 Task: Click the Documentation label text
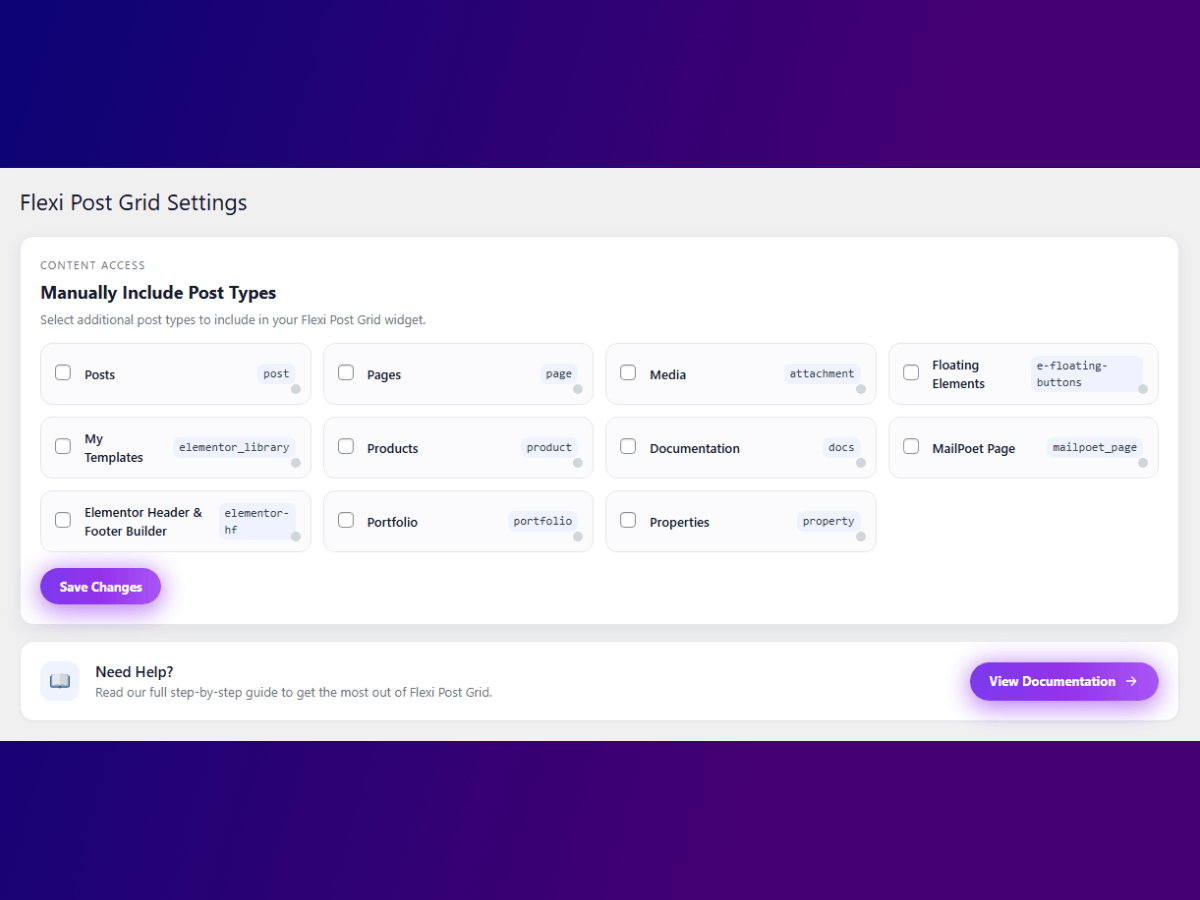[x=695, y=449]
